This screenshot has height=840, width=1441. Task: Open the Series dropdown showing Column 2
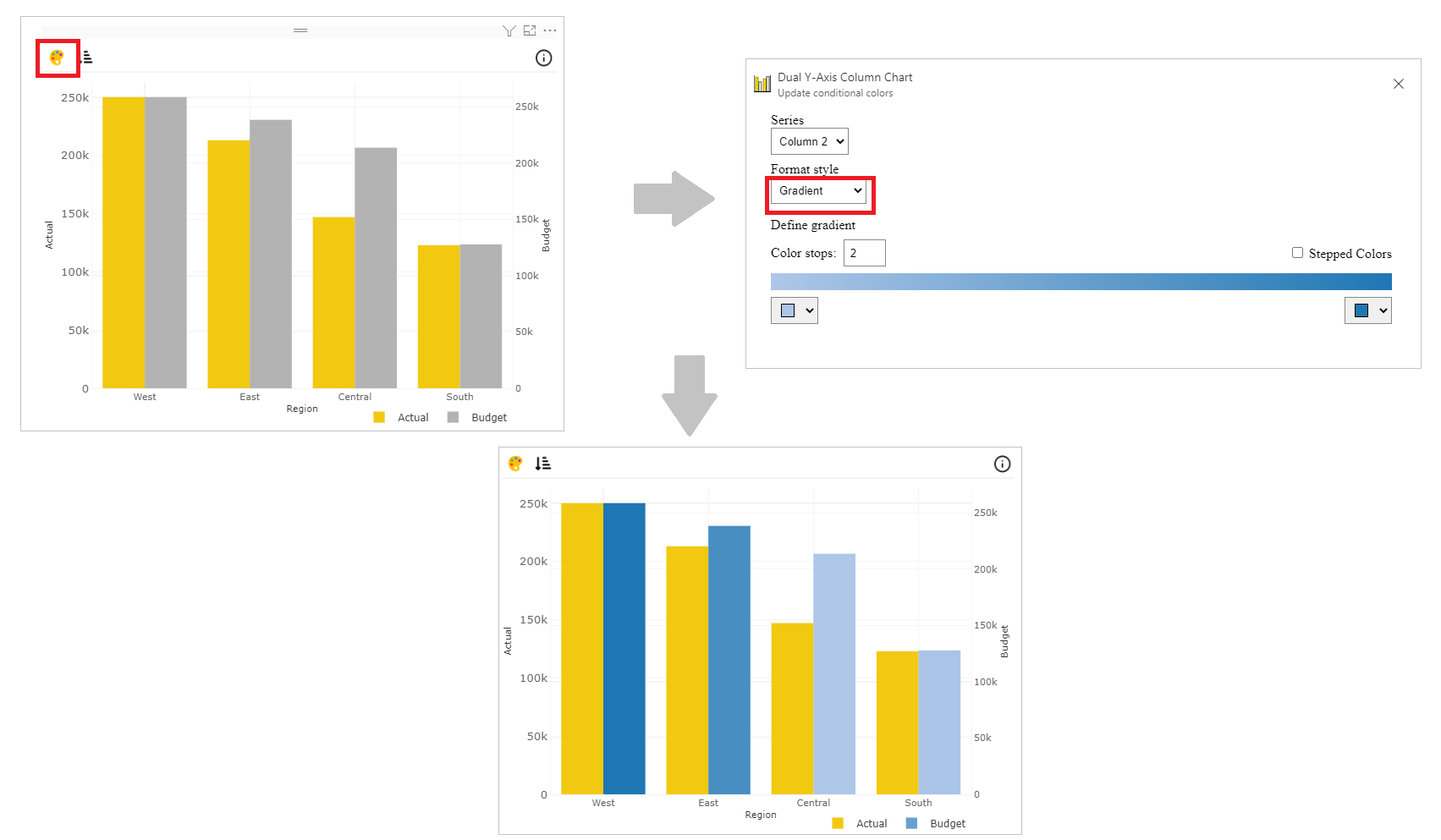tap(809, 141)
